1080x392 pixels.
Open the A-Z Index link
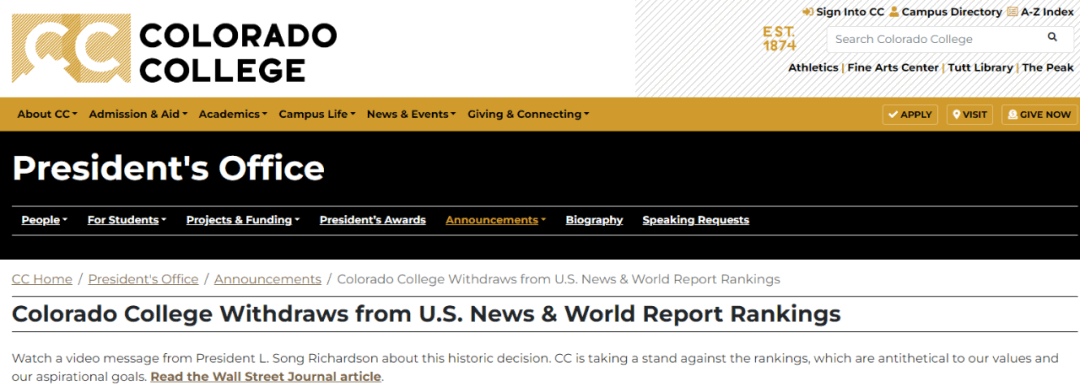point(1040,12)
